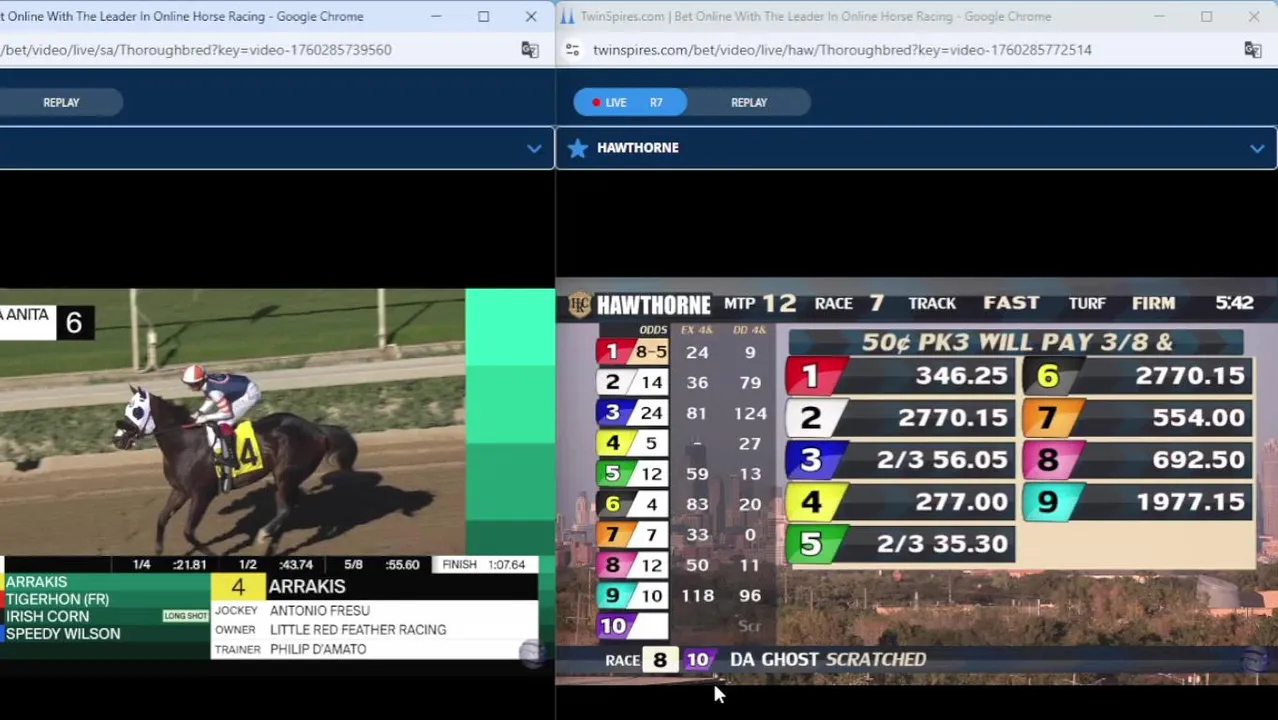Click right window URL address field

(x=842, y=50)
